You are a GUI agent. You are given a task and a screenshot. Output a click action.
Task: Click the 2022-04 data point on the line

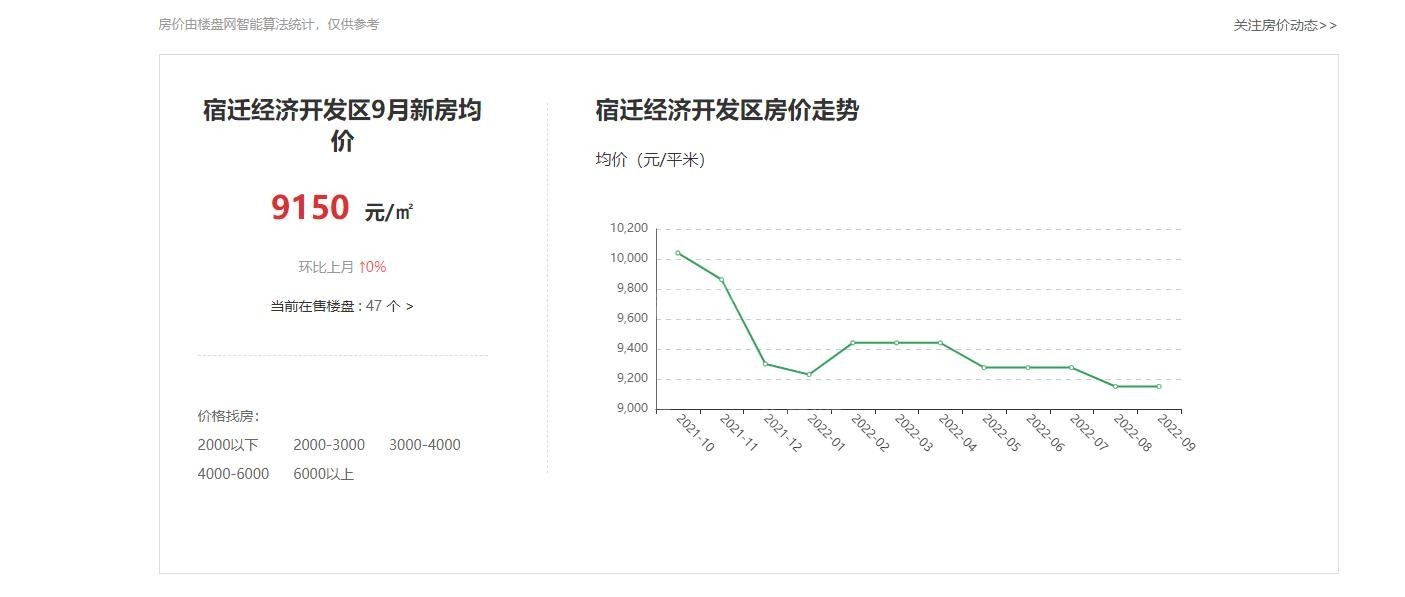tap(940, 343)
